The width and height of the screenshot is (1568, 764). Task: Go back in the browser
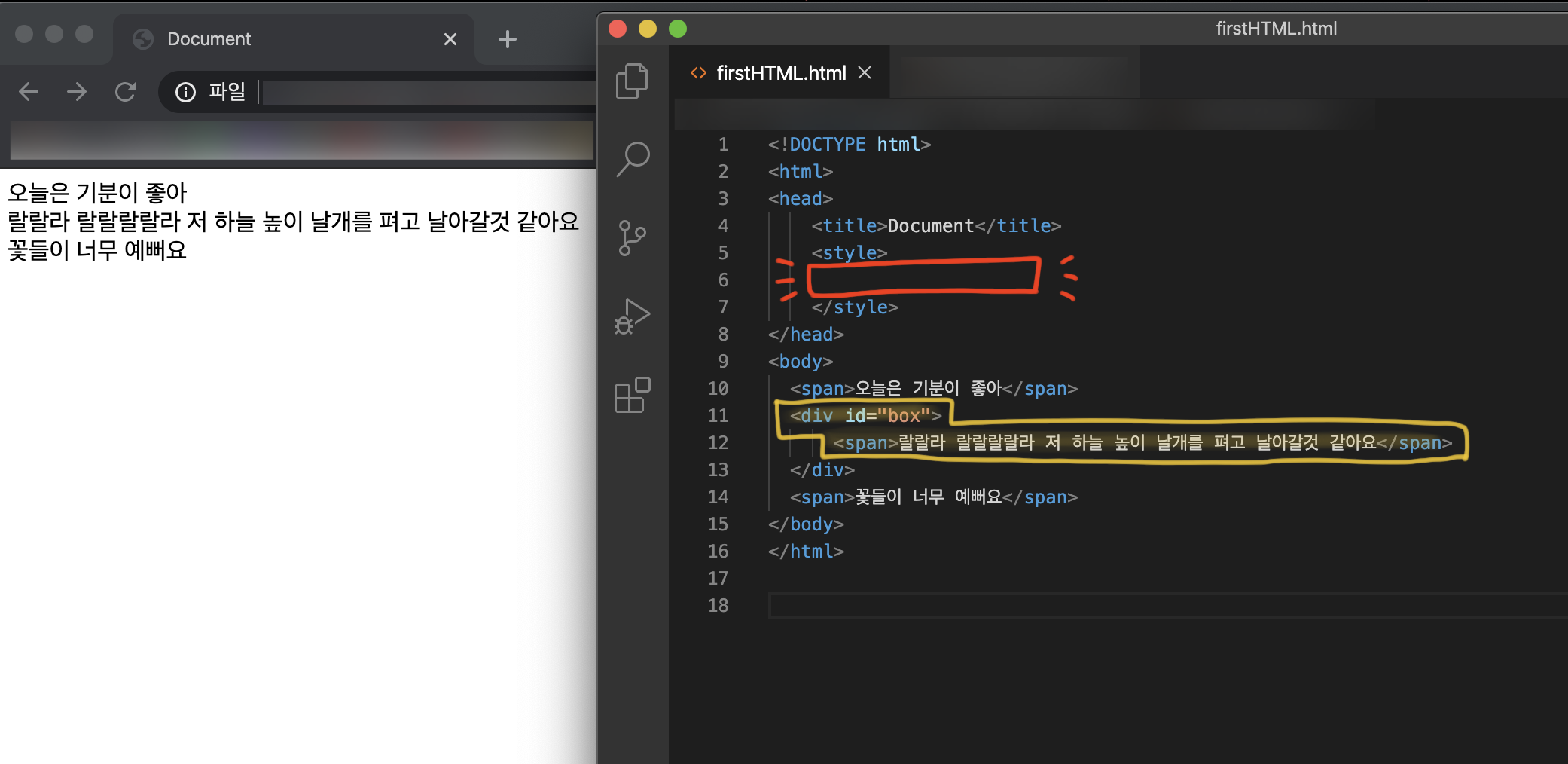(x=29, y=92)
